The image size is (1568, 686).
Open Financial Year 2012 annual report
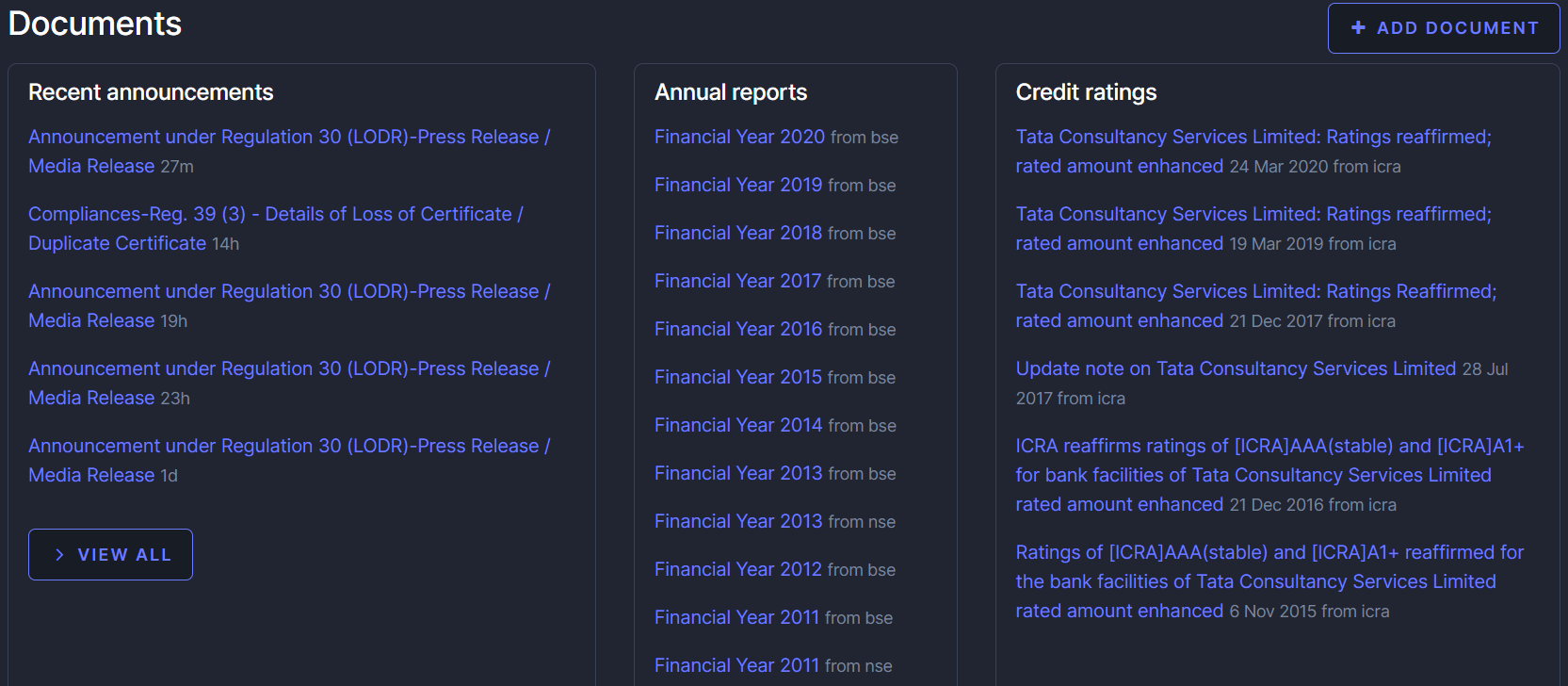coord(738,569)
